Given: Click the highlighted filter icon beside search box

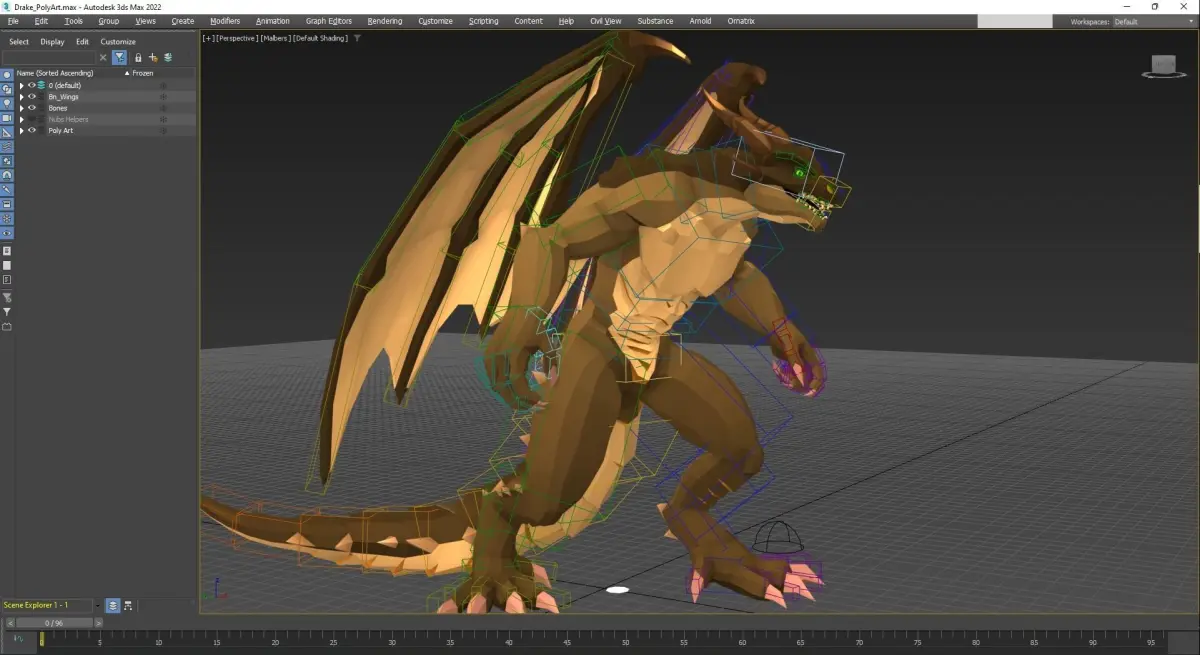Looking at the screenshot, I should click(x=119, y=58).
